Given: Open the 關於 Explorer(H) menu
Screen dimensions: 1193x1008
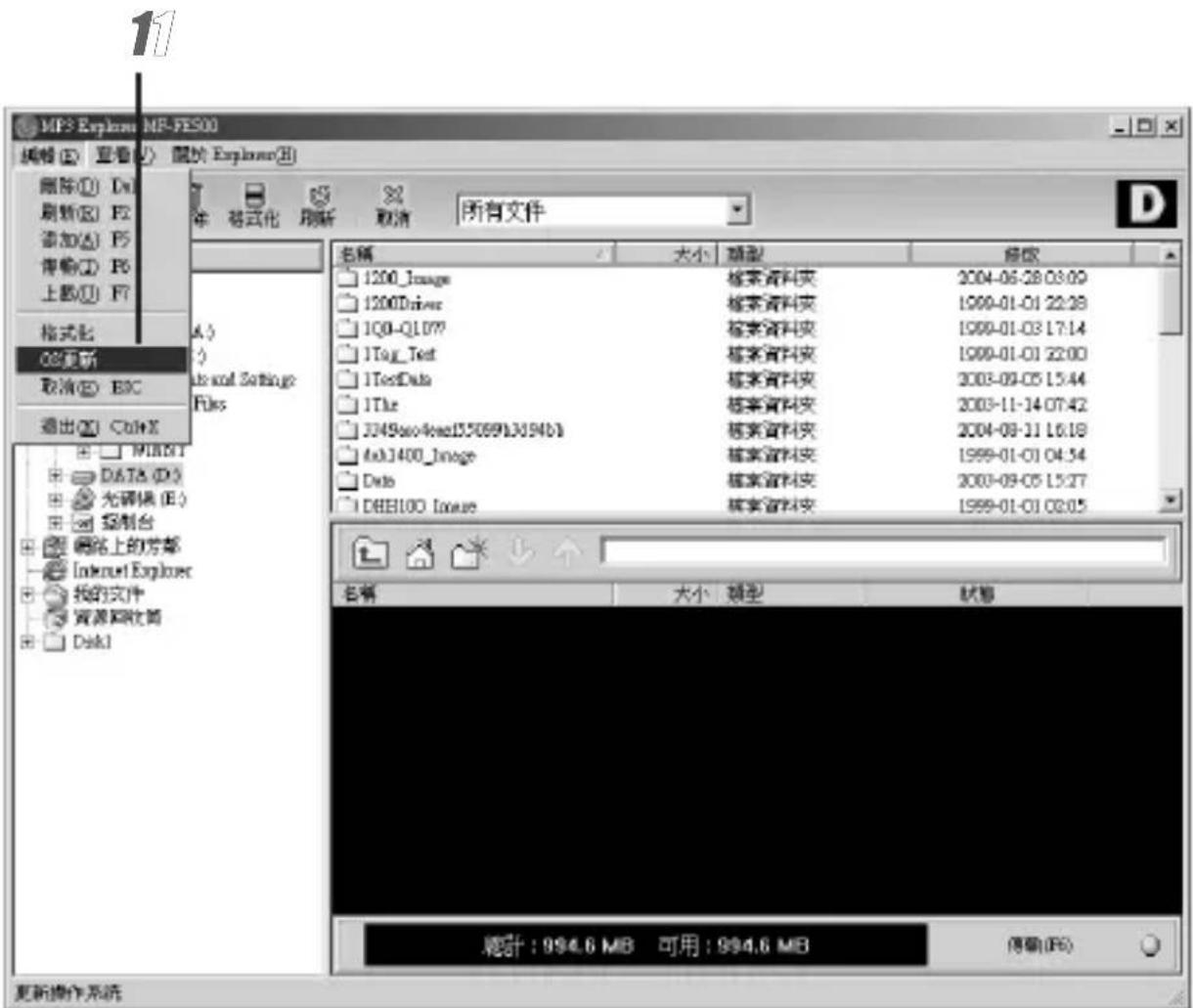Looking at the screenshot, I should [x=234, y=155].
